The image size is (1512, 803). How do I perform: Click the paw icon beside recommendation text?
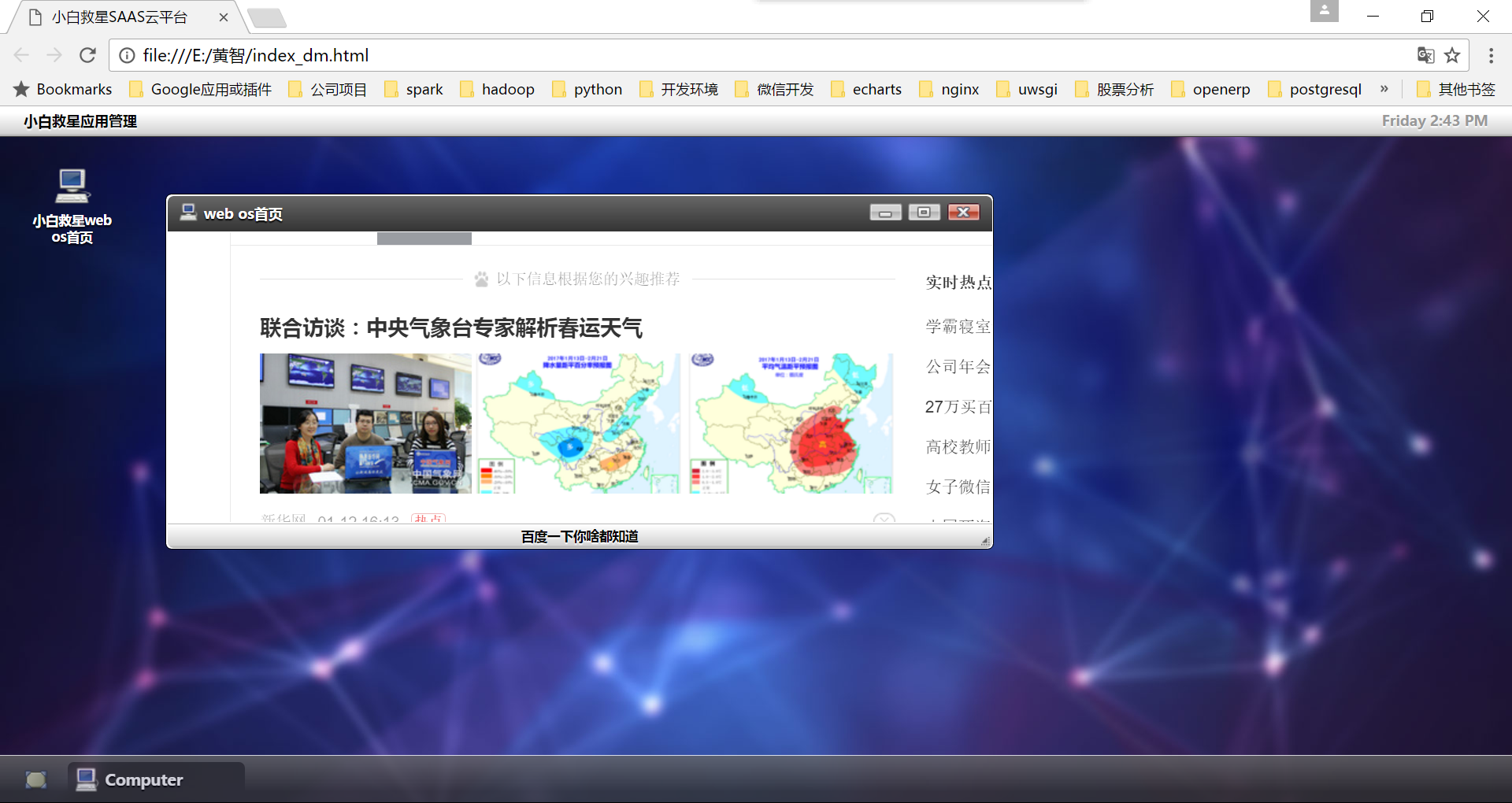tap(482, 279)
